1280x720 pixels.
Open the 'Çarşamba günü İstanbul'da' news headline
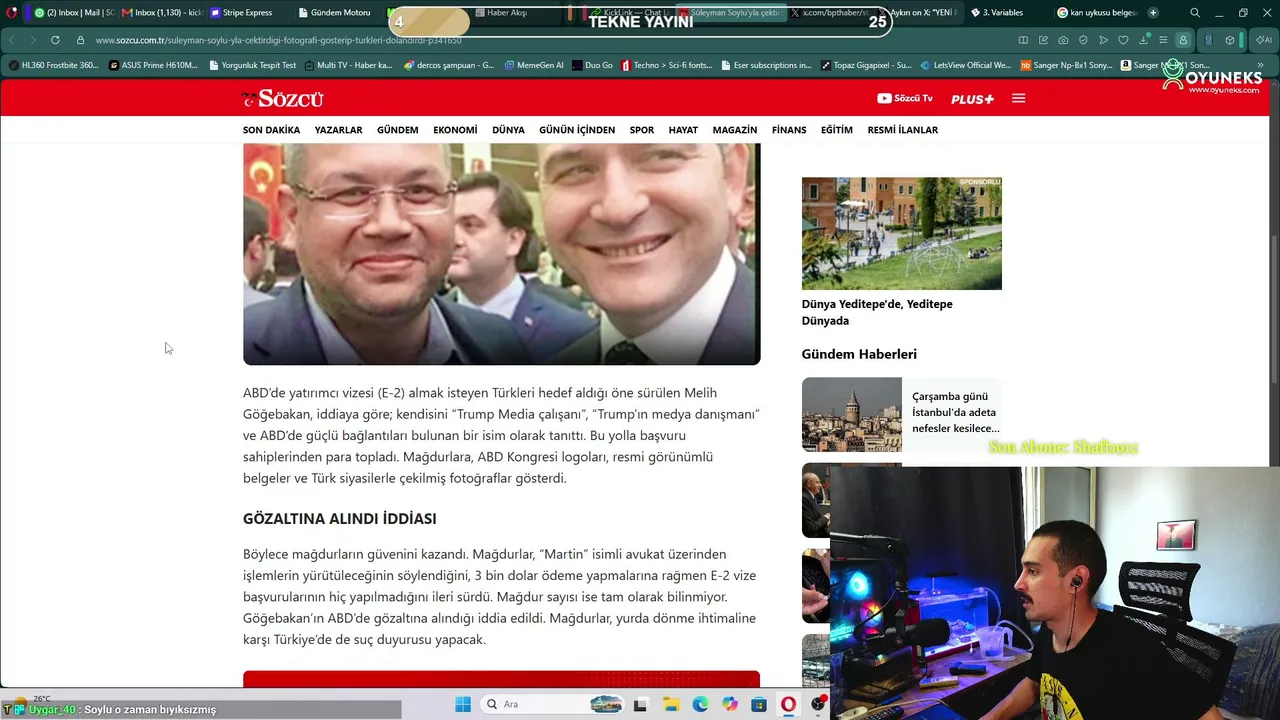[956, 412]
